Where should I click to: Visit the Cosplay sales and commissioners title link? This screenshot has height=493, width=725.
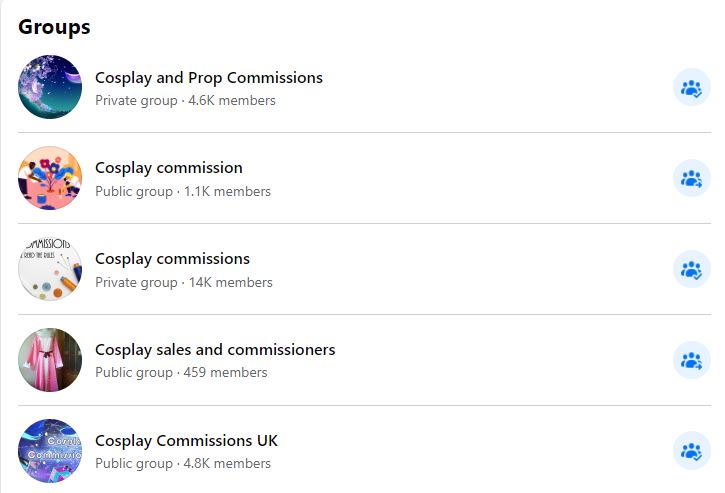click(x=215, y=350)
